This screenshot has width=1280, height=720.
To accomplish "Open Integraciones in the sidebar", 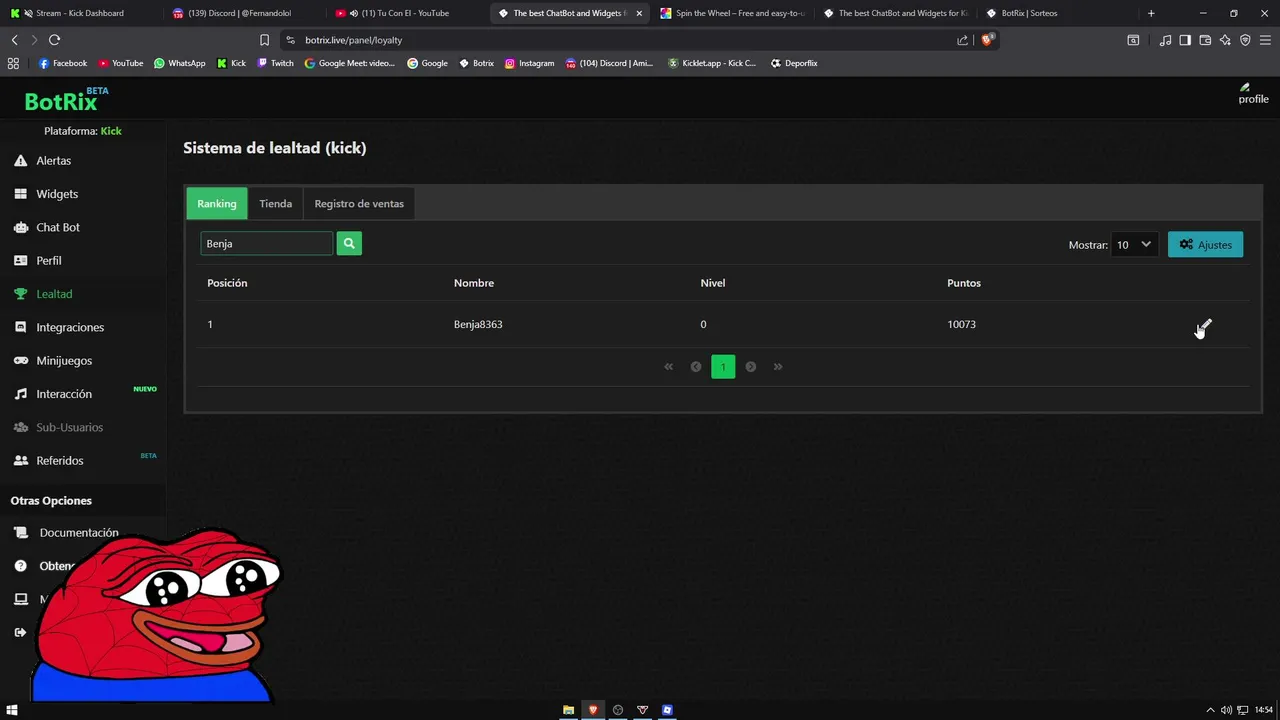I will (x=69, y=327).
